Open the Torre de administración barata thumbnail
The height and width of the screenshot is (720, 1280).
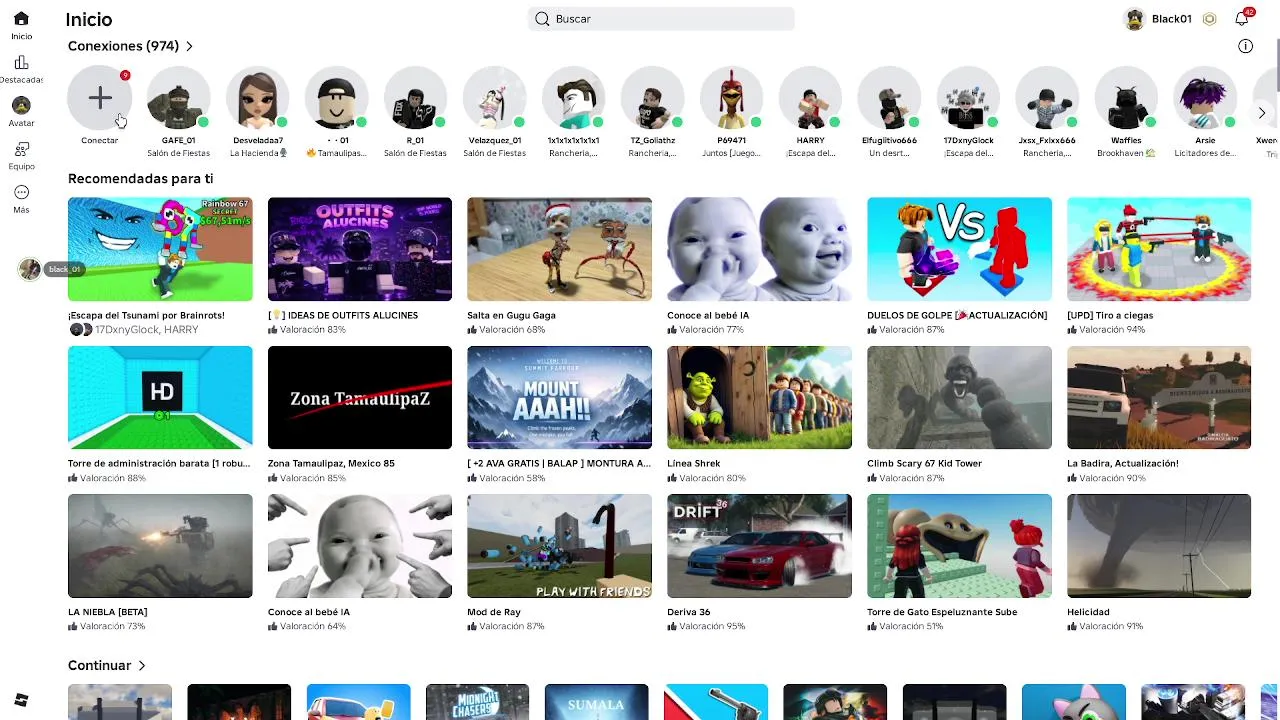tap(160, 398)
